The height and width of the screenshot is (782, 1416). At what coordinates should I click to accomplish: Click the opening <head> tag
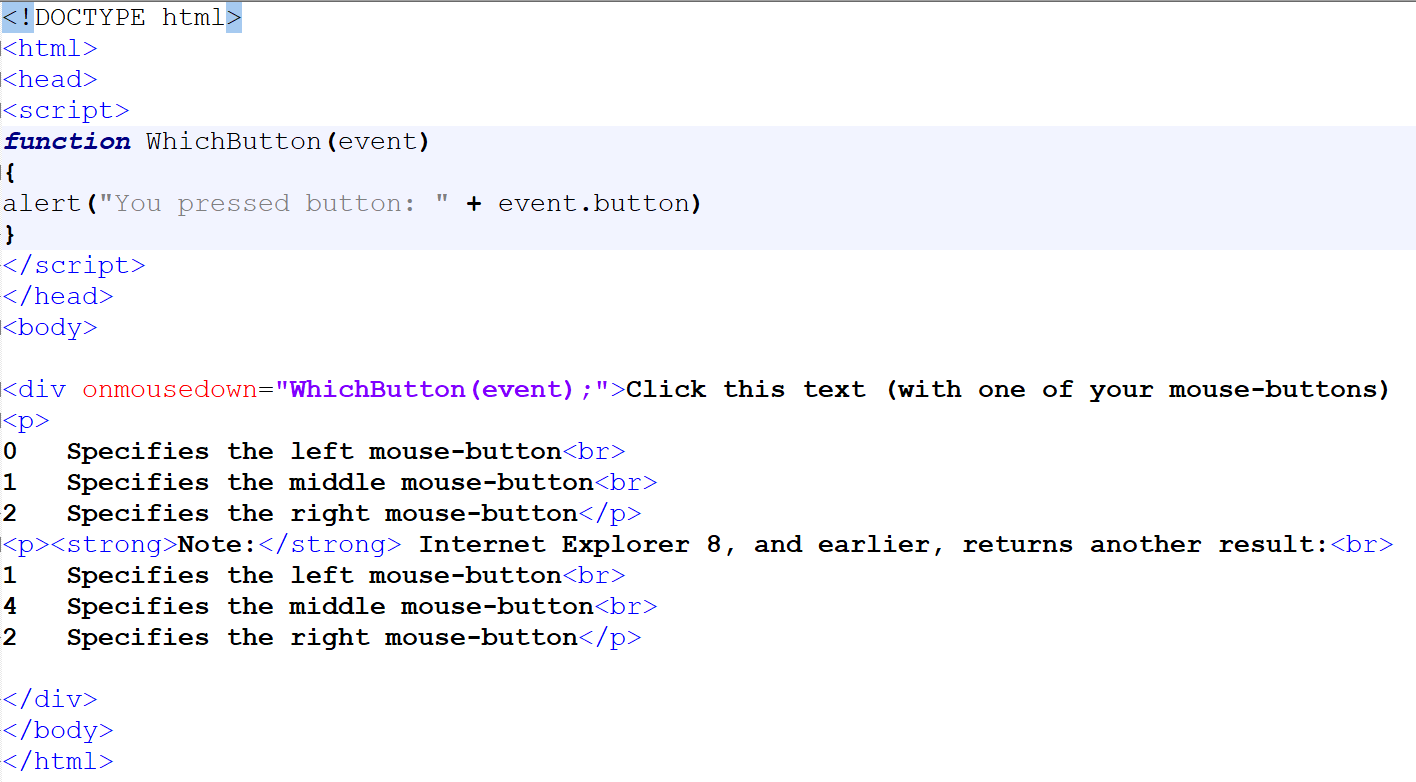[x=50, y=80]
